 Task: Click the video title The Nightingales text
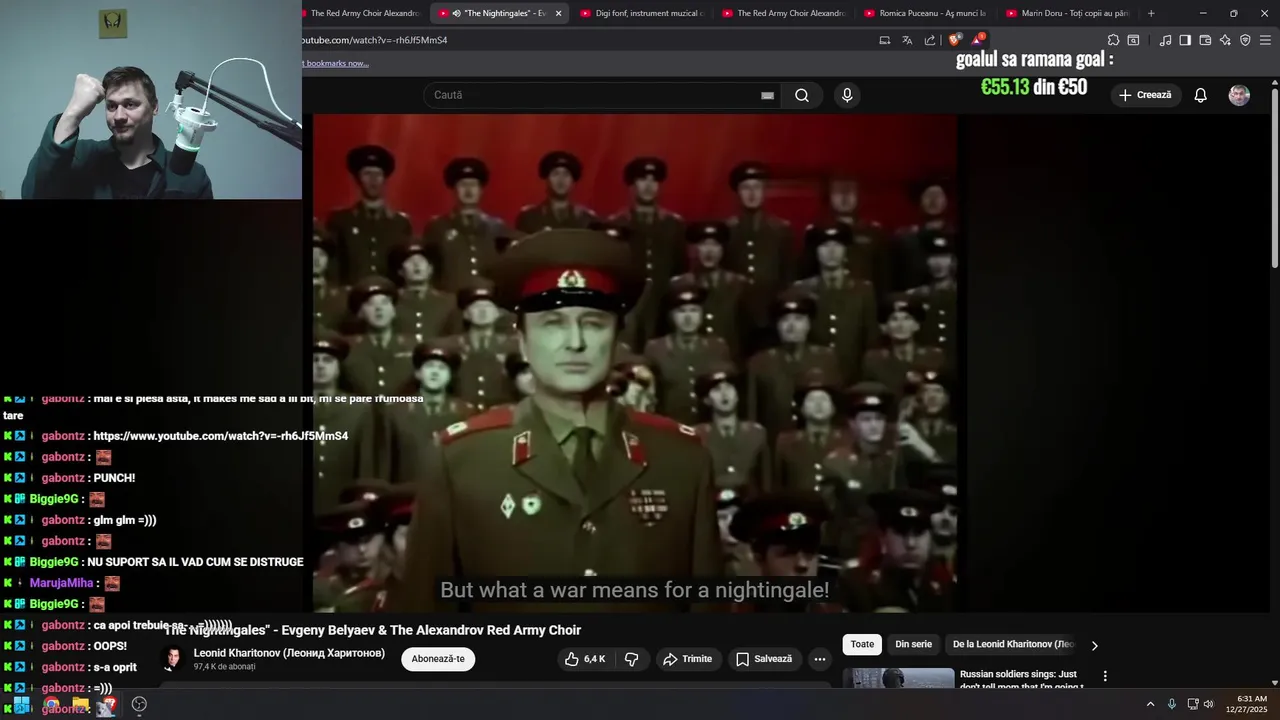coord(372,630)
